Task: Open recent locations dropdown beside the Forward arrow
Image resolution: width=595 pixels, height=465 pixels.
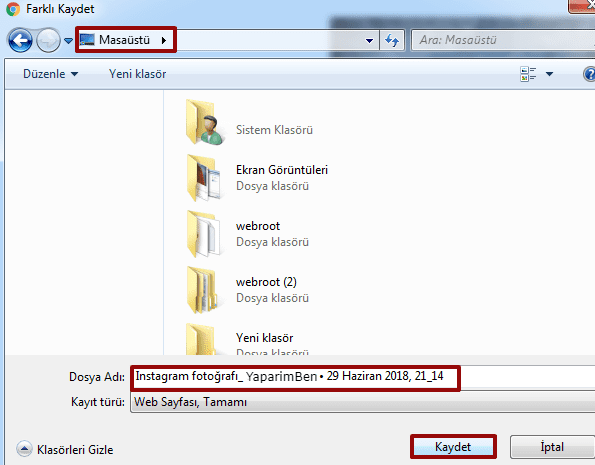Action: [68, 40]
